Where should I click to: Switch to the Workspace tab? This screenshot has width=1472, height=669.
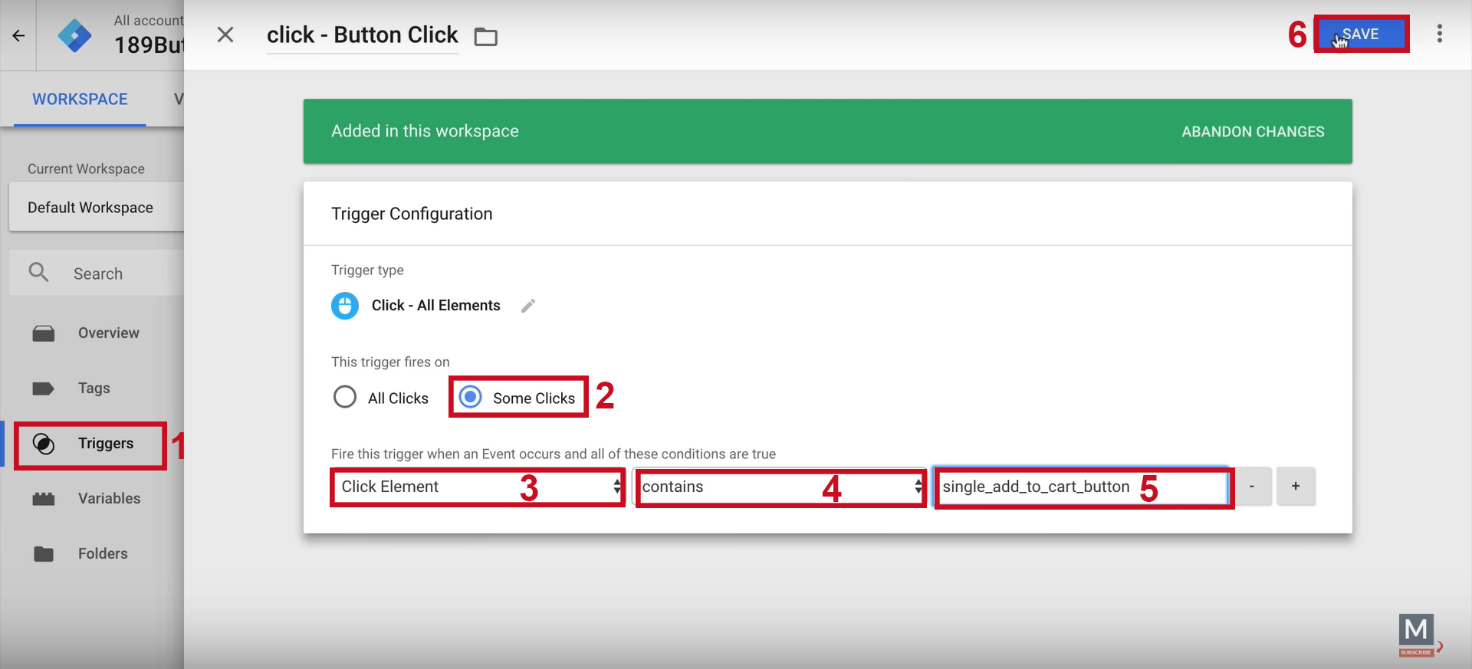80,99
